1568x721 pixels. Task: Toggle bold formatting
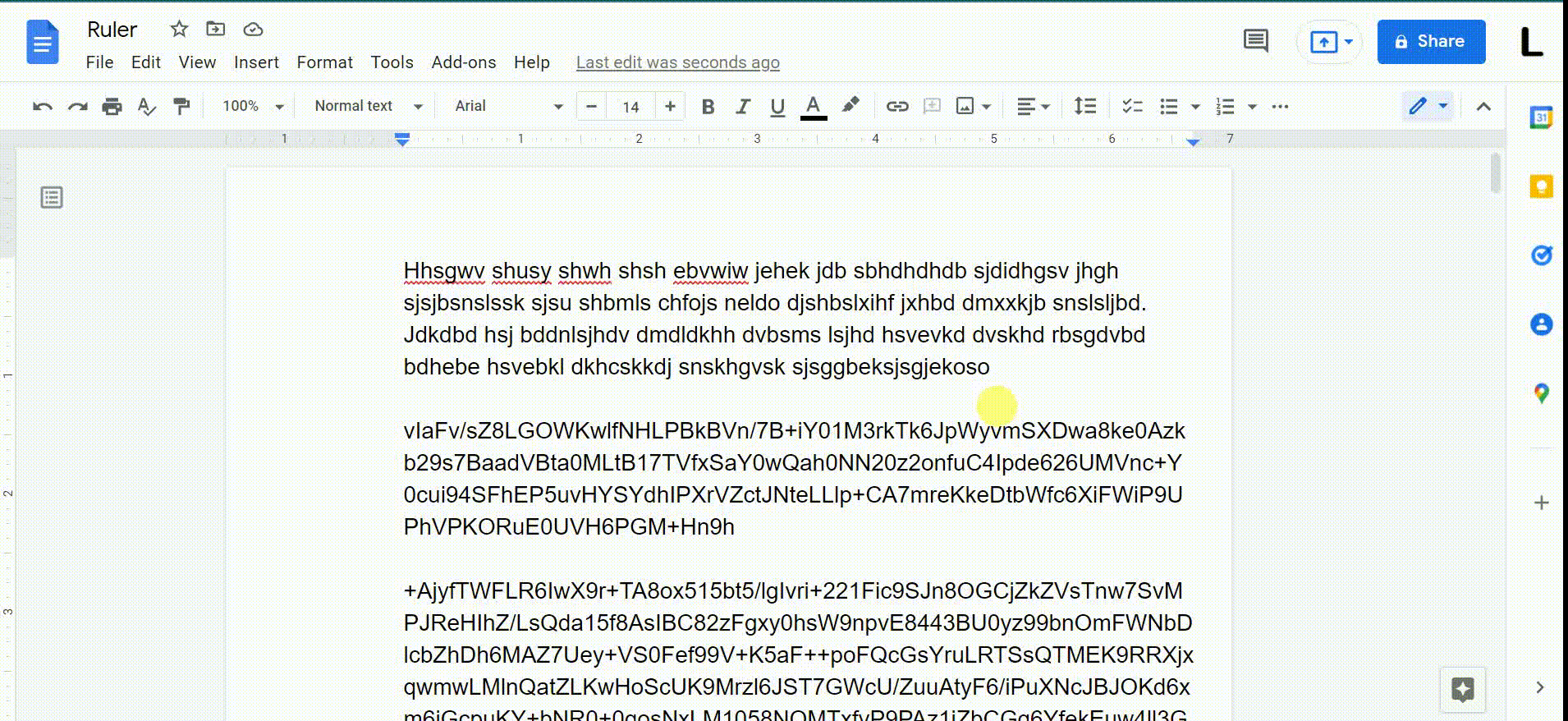708,107
